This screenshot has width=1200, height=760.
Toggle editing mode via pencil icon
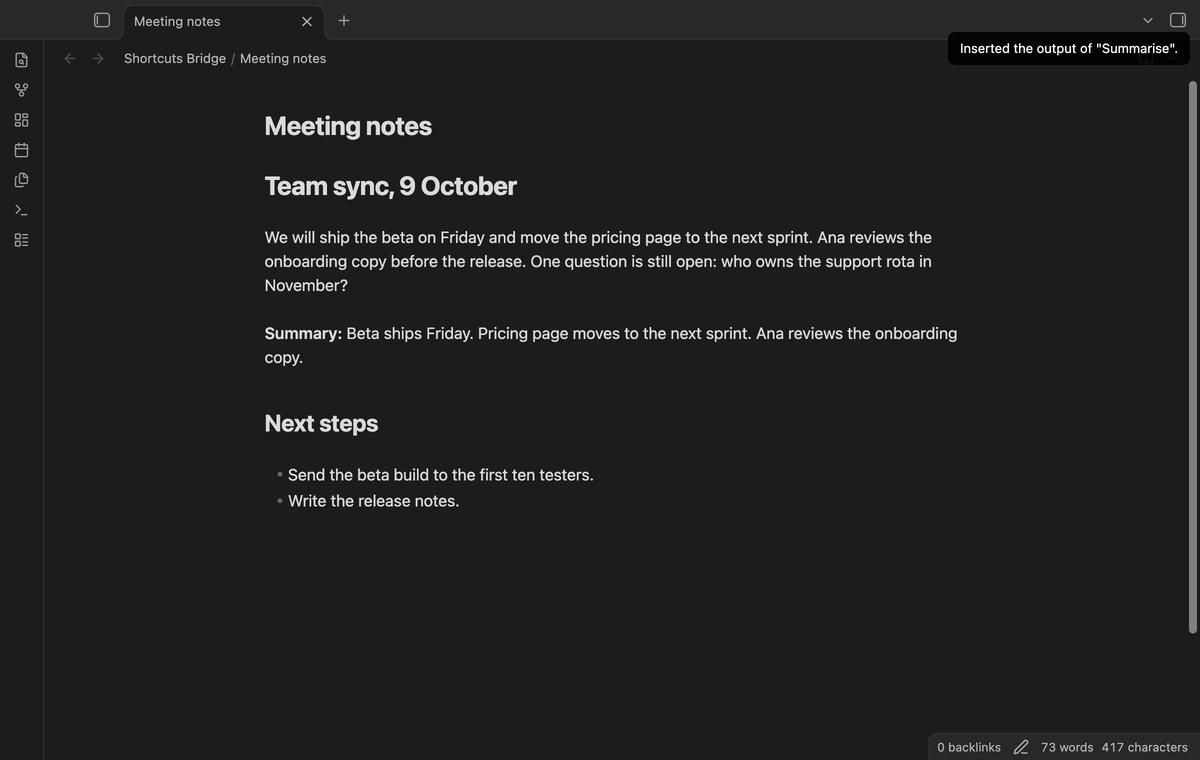coord(1021,747)
